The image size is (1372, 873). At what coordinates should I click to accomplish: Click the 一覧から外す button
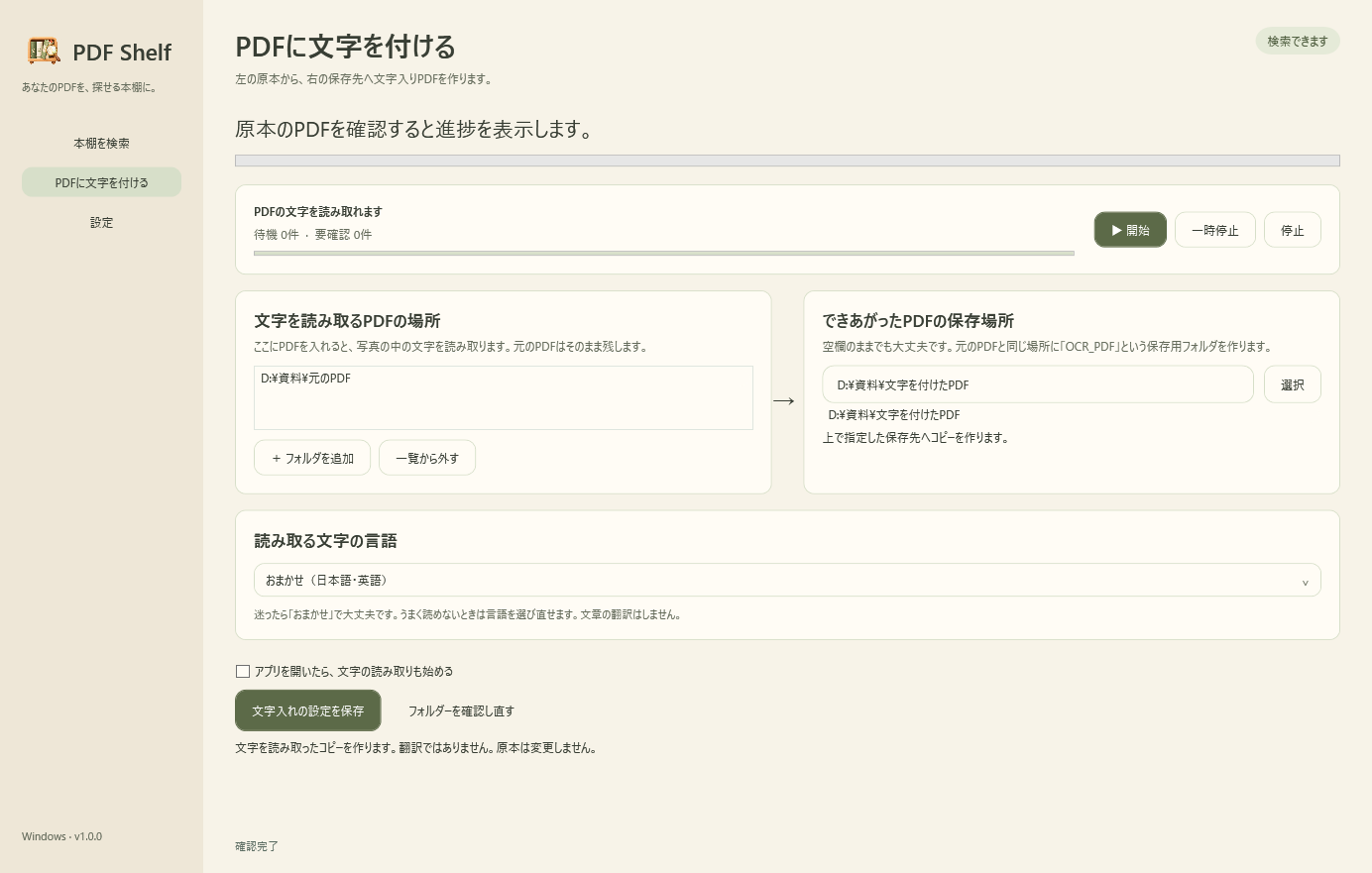[x=427, y=458]
